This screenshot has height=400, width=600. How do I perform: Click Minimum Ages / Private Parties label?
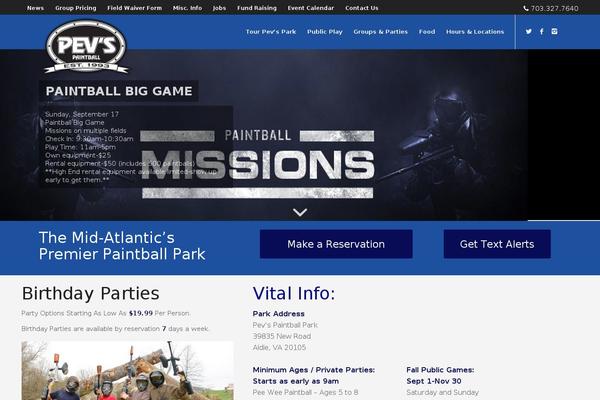(x=314, y=370)
